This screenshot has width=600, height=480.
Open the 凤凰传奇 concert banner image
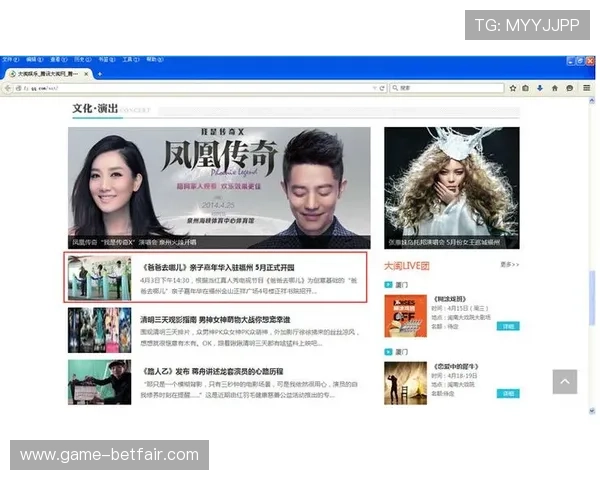pyautogui.click(x=219, y=188)
